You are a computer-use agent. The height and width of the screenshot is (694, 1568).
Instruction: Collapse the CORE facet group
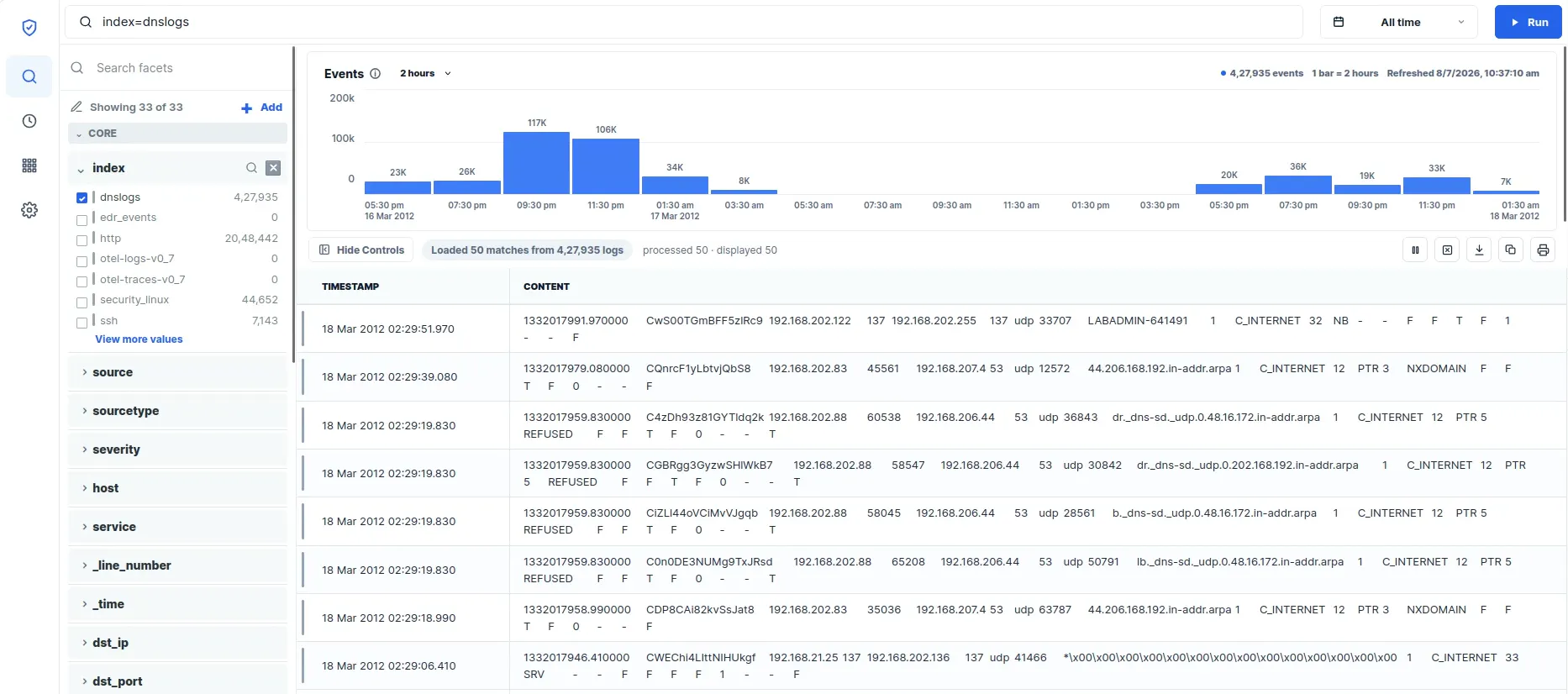pyautogui.click(x=177, y=133)
